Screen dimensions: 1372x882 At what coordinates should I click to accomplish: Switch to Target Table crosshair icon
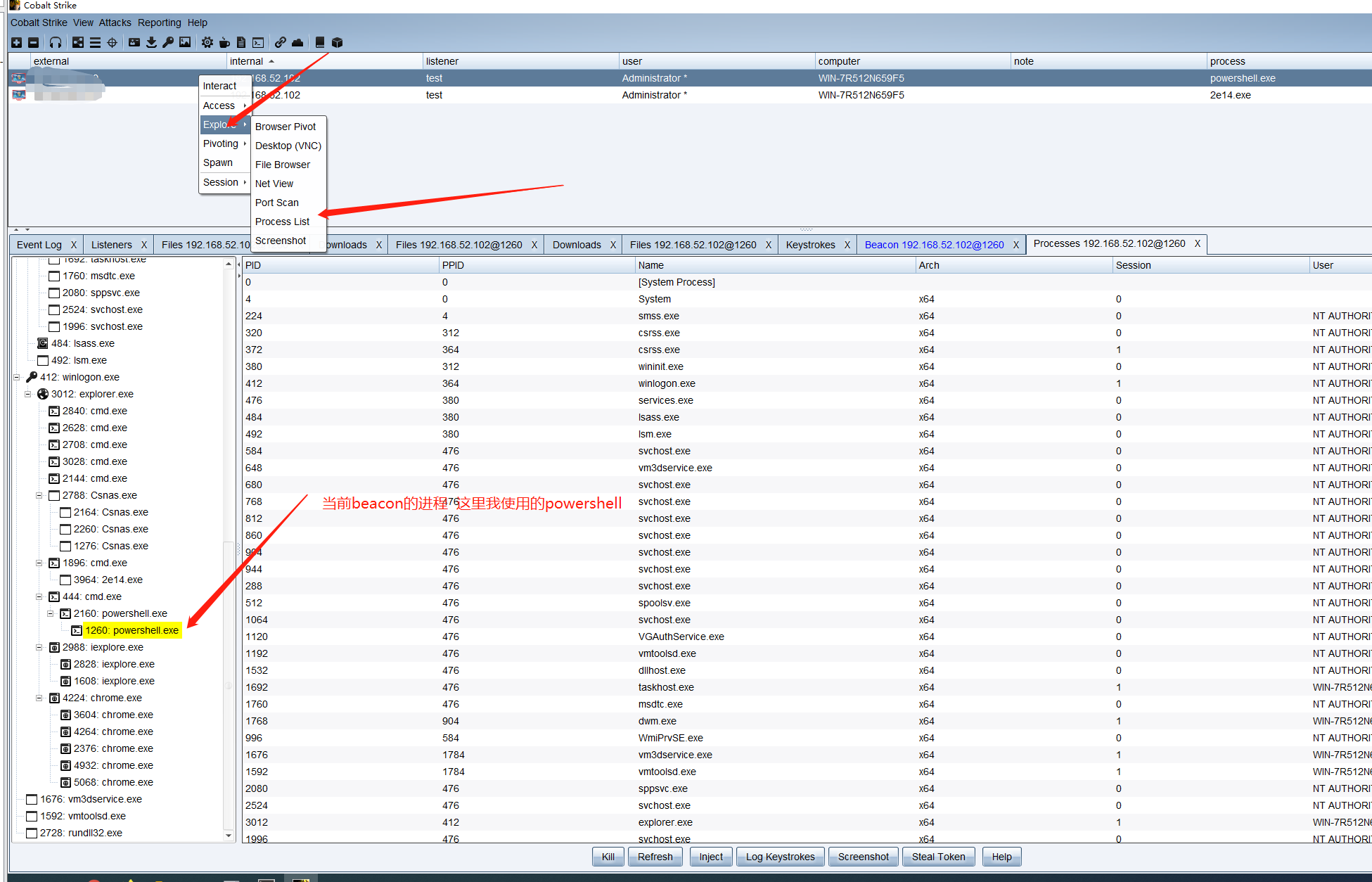[112, 42]
